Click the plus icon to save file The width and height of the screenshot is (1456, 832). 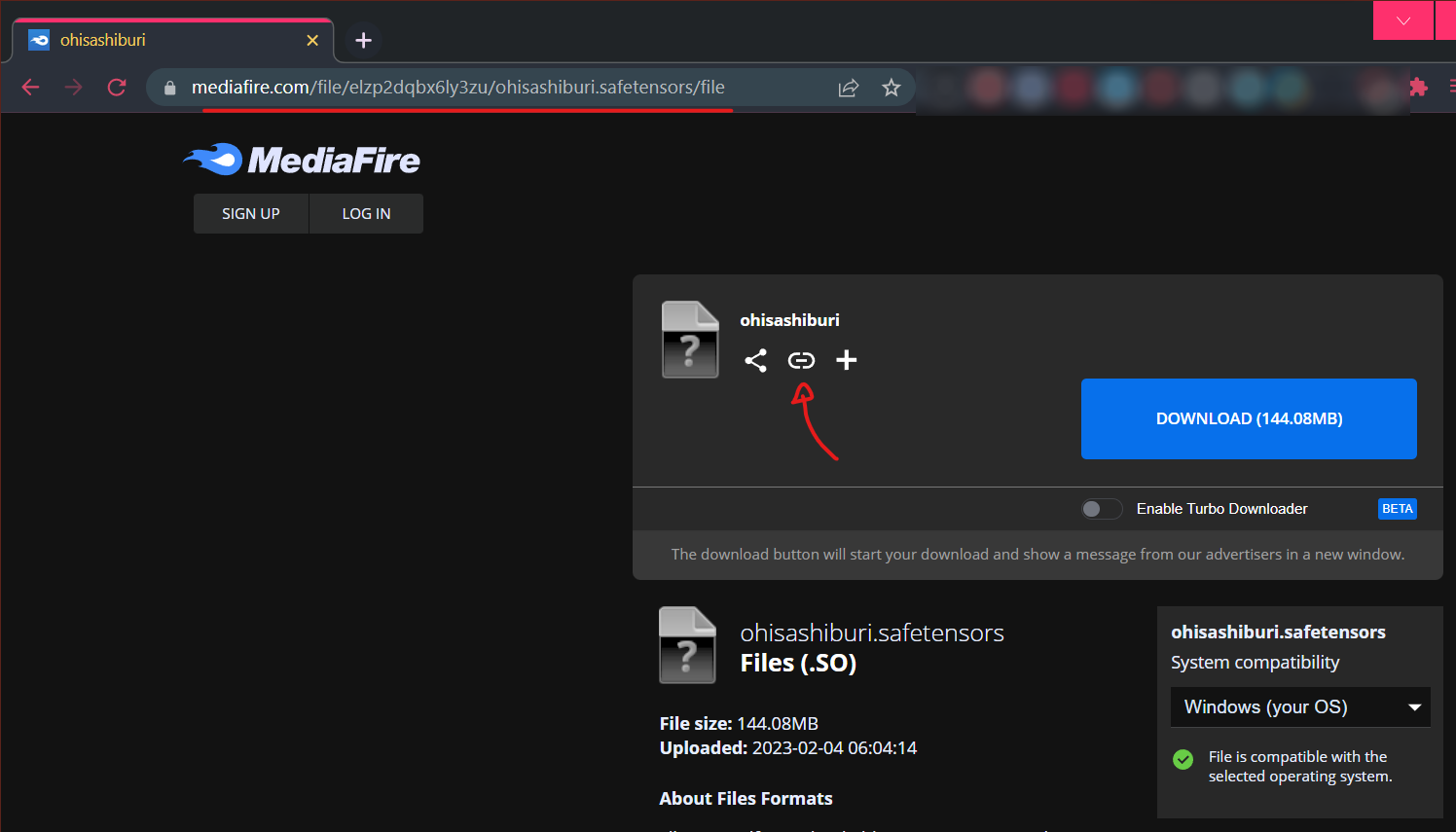tap(847, 360)
